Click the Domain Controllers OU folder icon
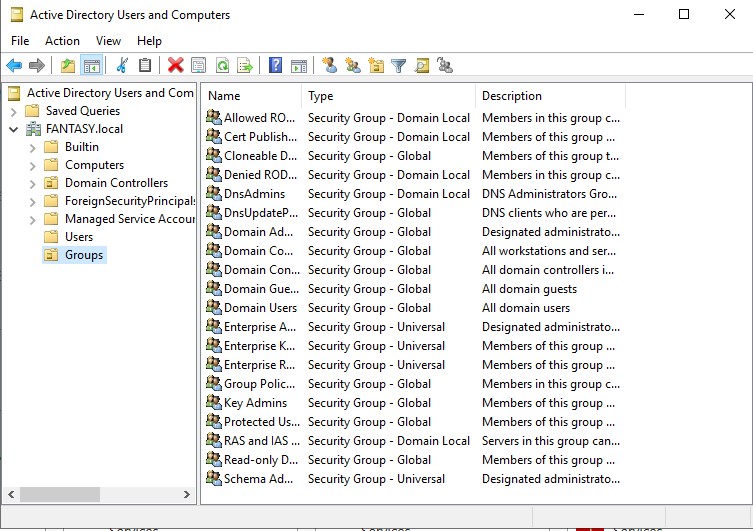753x531 pixels. pos(51,183)
